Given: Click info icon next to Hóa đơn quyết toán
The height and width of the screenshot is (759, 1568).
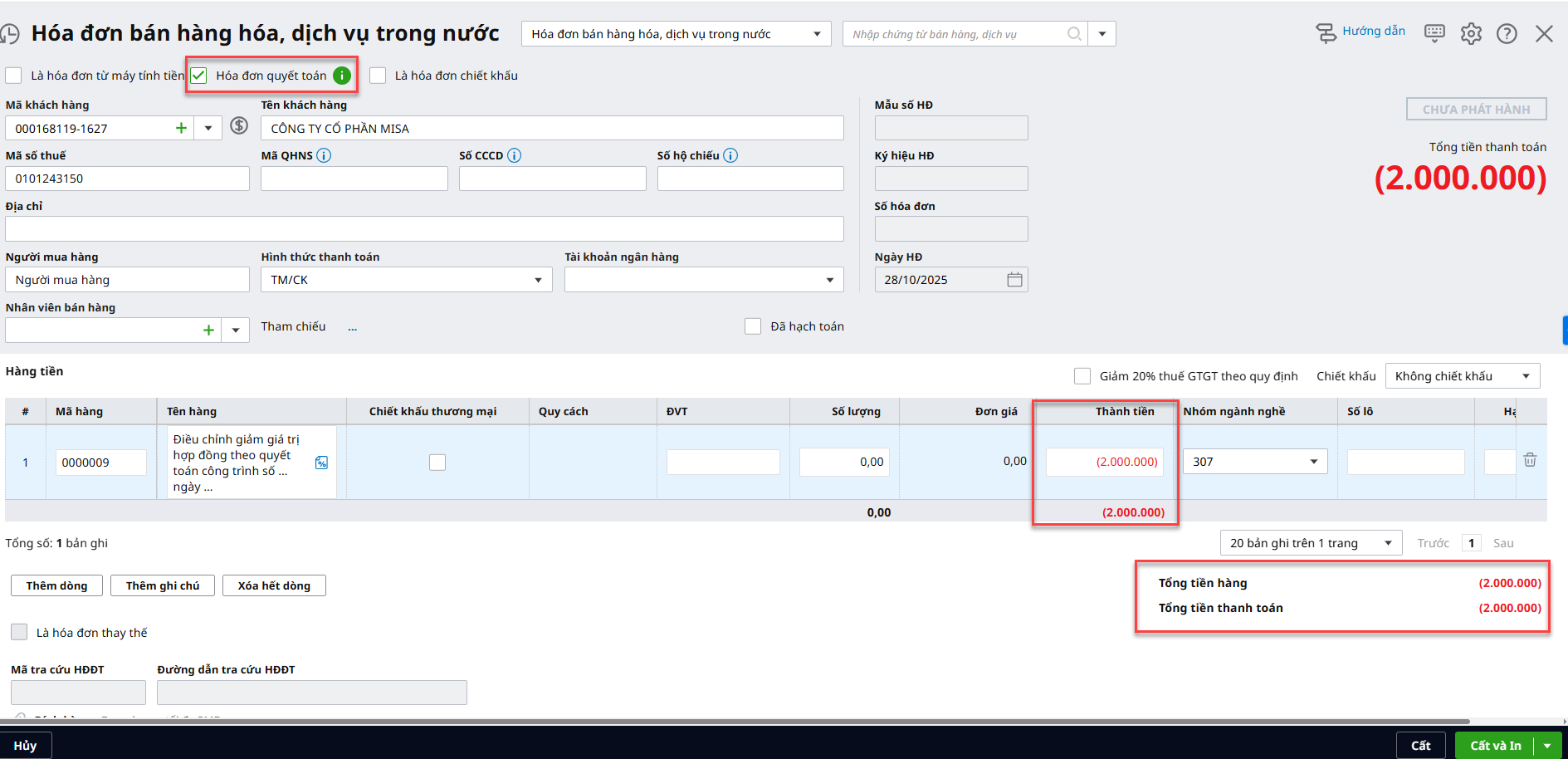Looking at the screenshot, I should 342,76.
